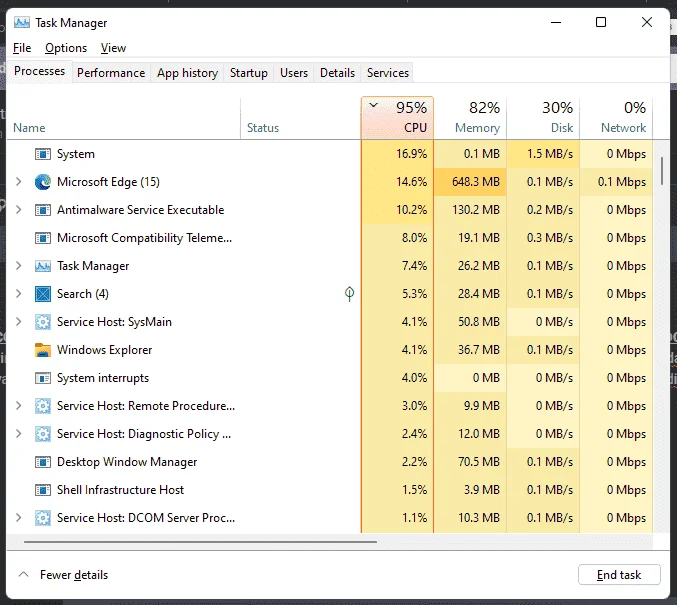
Task: Click the Fewer details link
Action: (74, 575)
